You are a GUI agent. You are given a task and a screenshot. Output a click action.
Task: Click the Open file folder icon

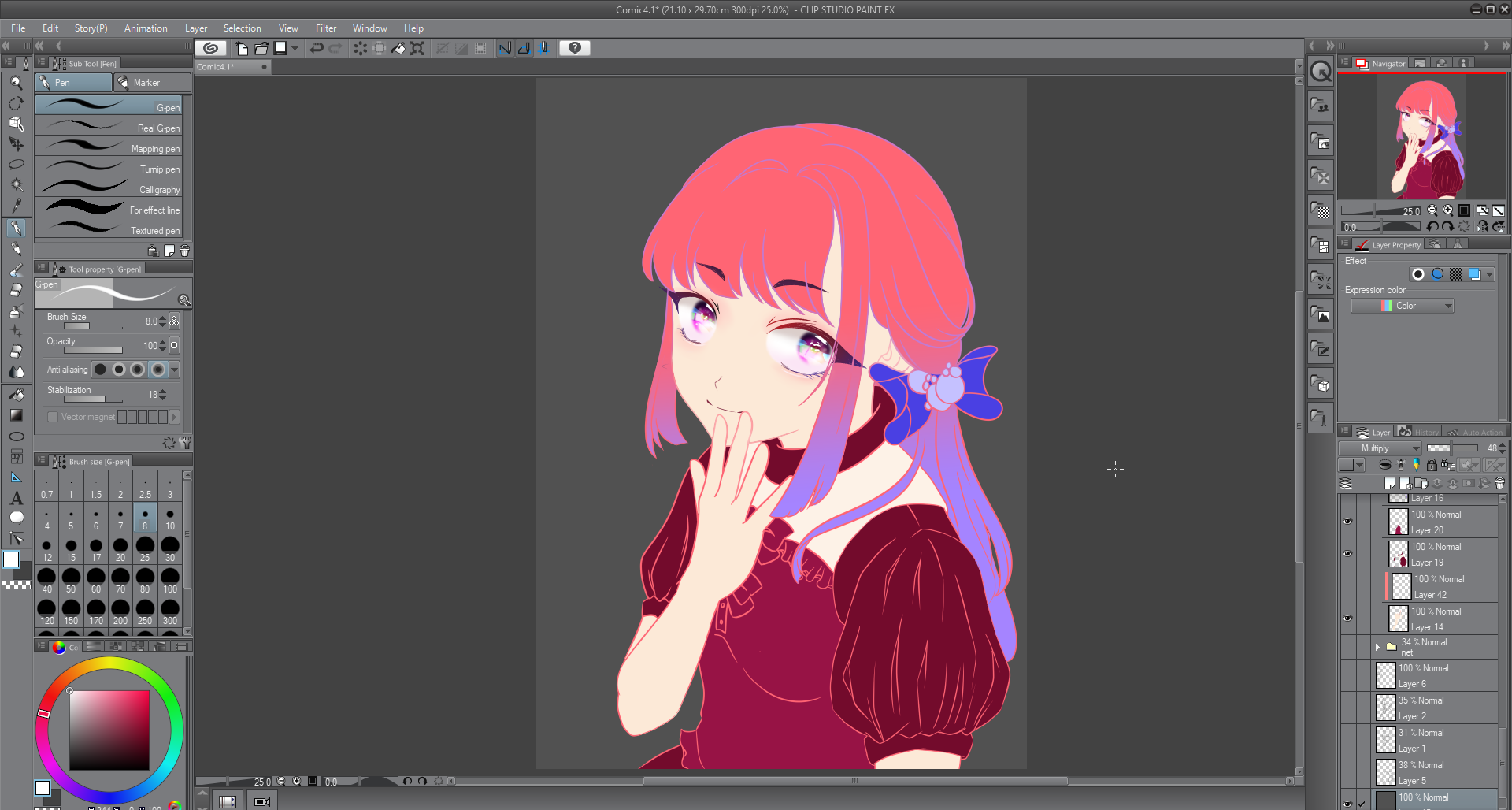point(261,48)
